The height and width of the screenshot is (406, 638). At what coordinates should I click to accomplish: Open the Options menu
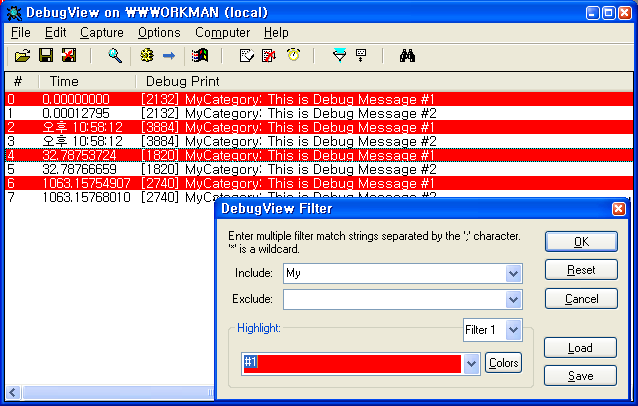[159, 33]
